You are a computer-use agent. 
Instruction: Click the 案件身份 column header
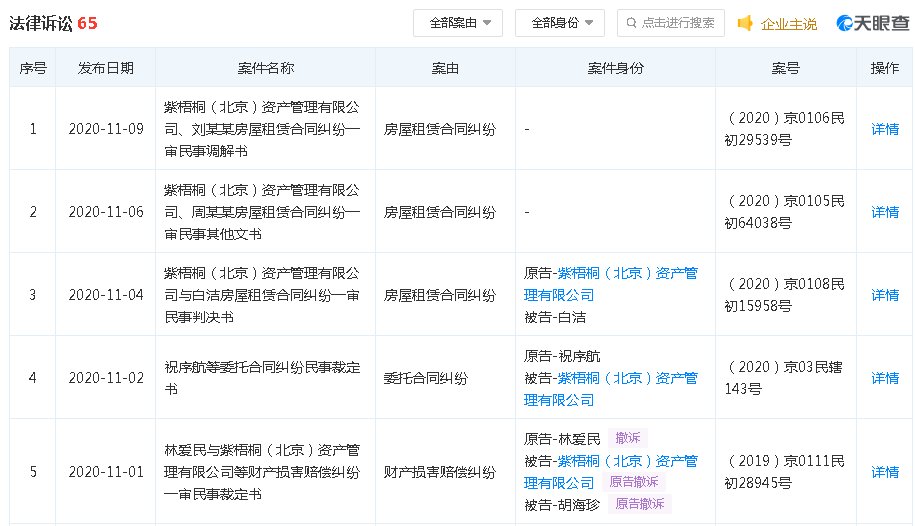tap(616, 68)
